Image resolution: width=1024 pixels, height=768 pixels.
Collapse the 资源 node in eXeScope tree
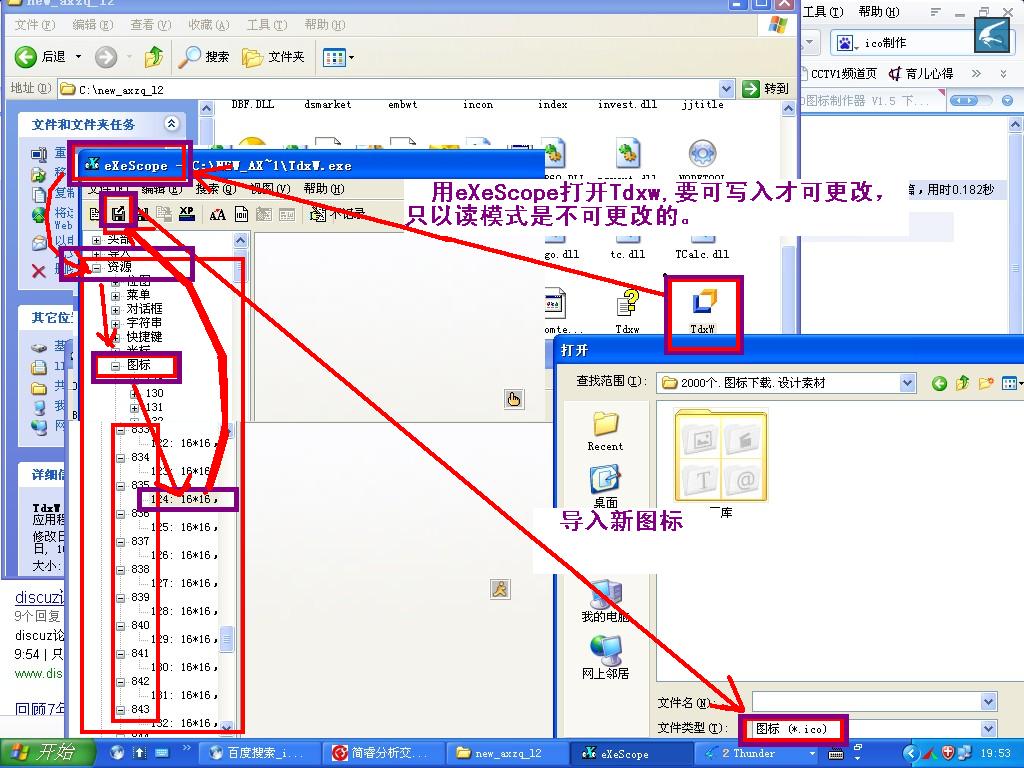[x=97, y=267]
